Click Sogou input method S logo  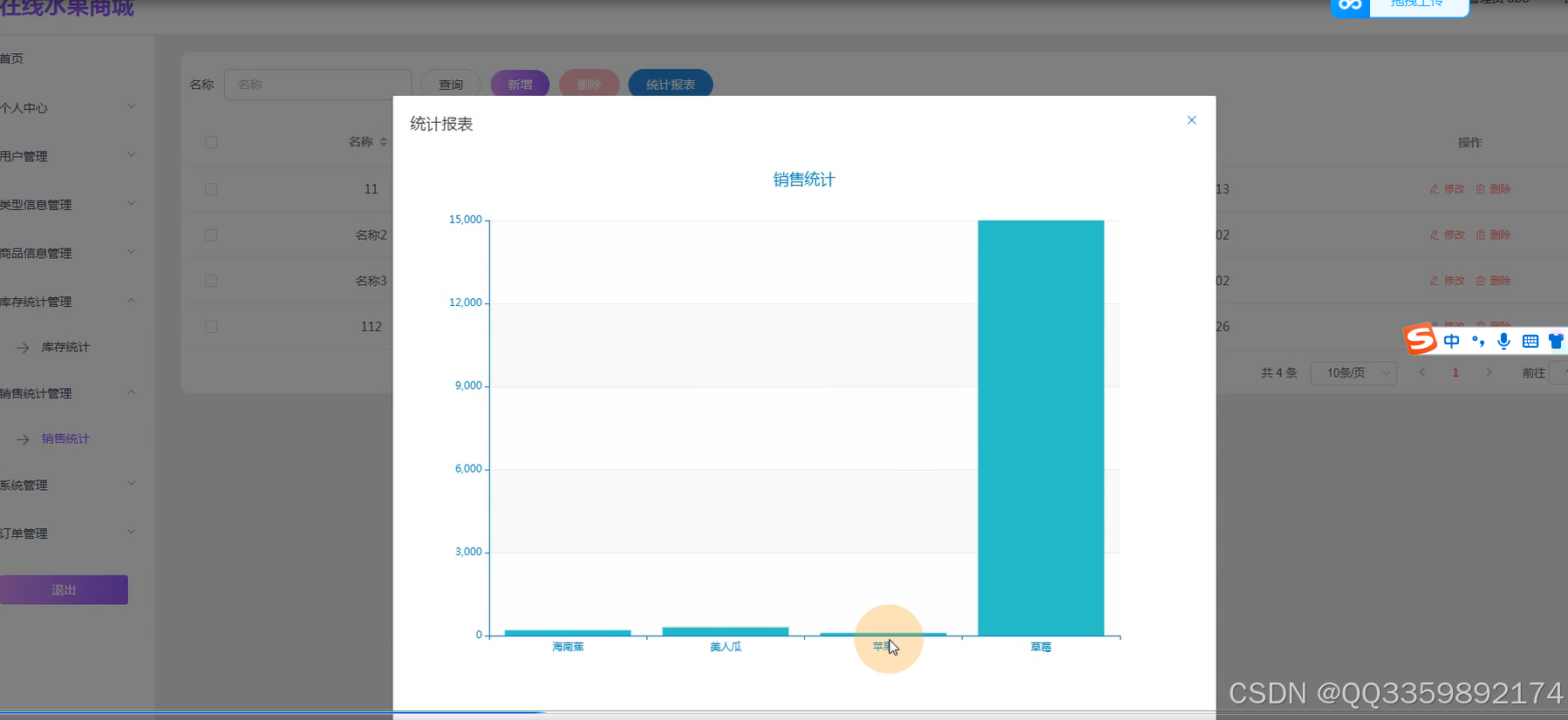click(1420, 339)
